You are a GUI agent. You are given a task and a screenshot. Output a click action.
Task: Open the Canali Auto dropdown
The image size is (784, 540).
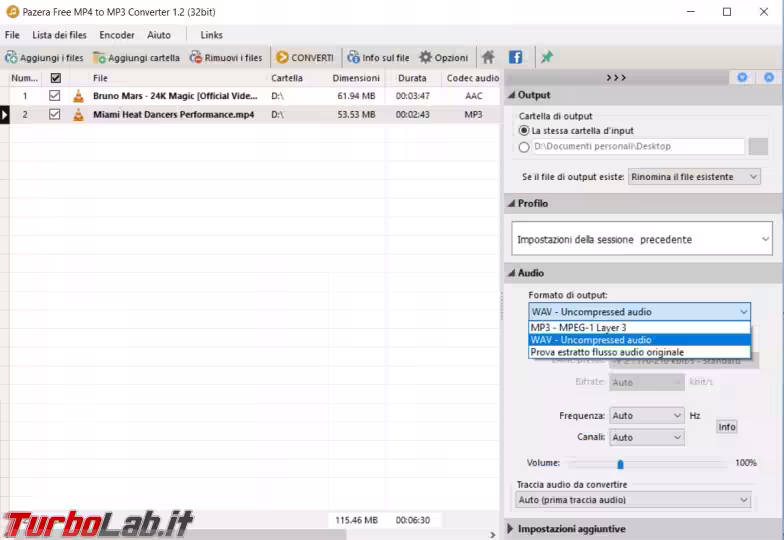pos(646,438)
